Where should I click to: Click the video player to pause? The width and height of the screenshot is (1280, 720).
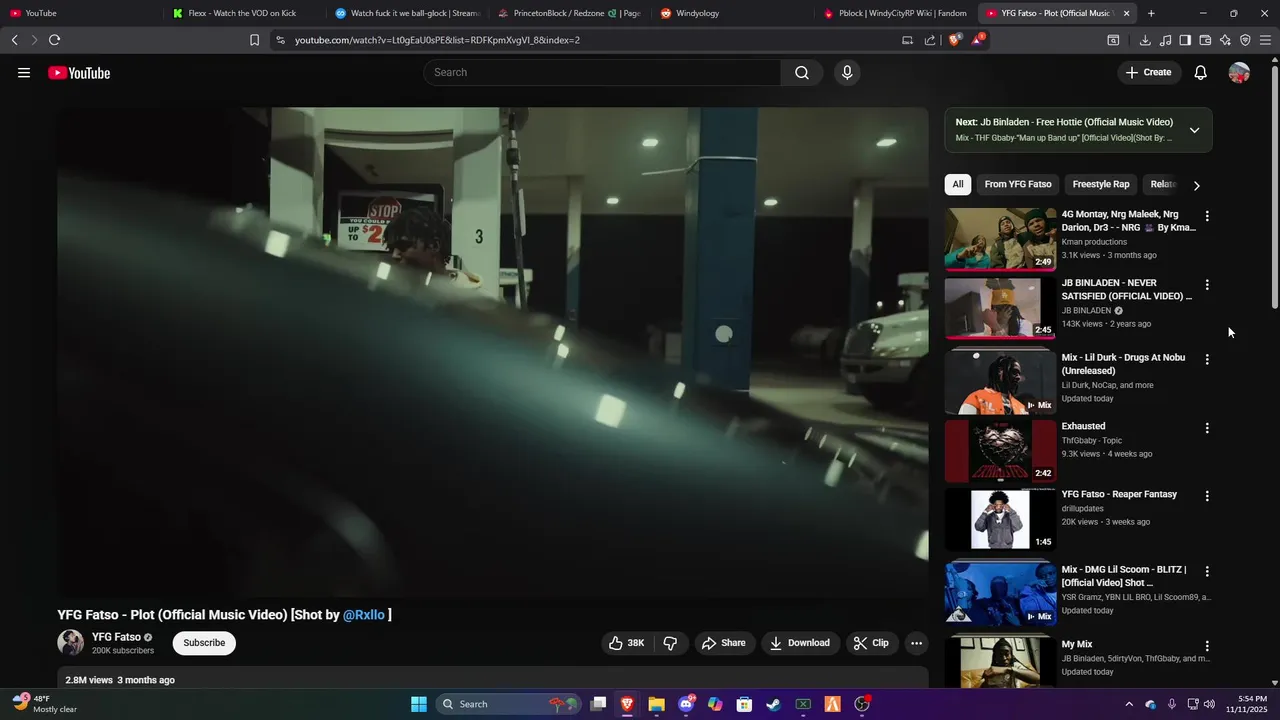(x=493, y=352)
